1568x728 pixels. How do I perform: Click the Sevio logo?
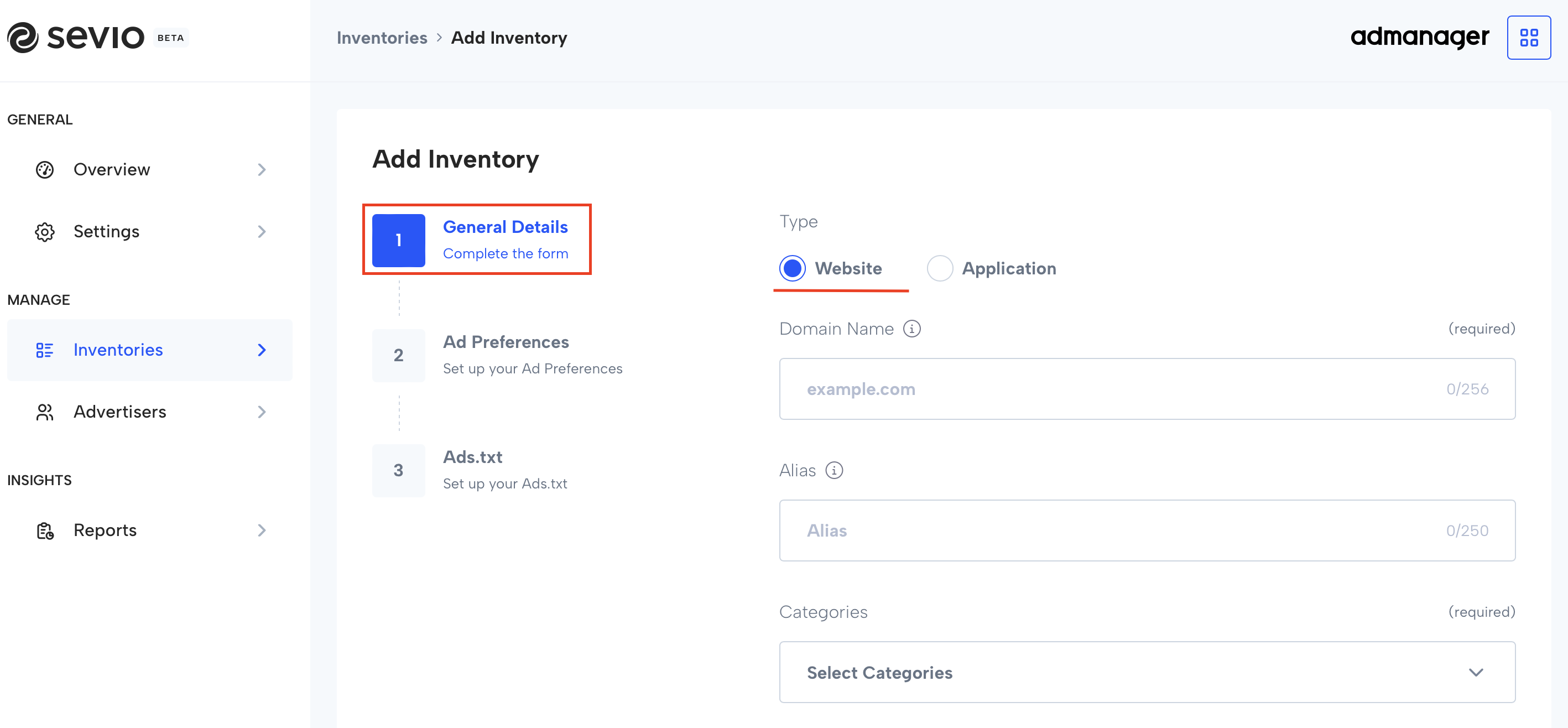click(x=76, y=37)
